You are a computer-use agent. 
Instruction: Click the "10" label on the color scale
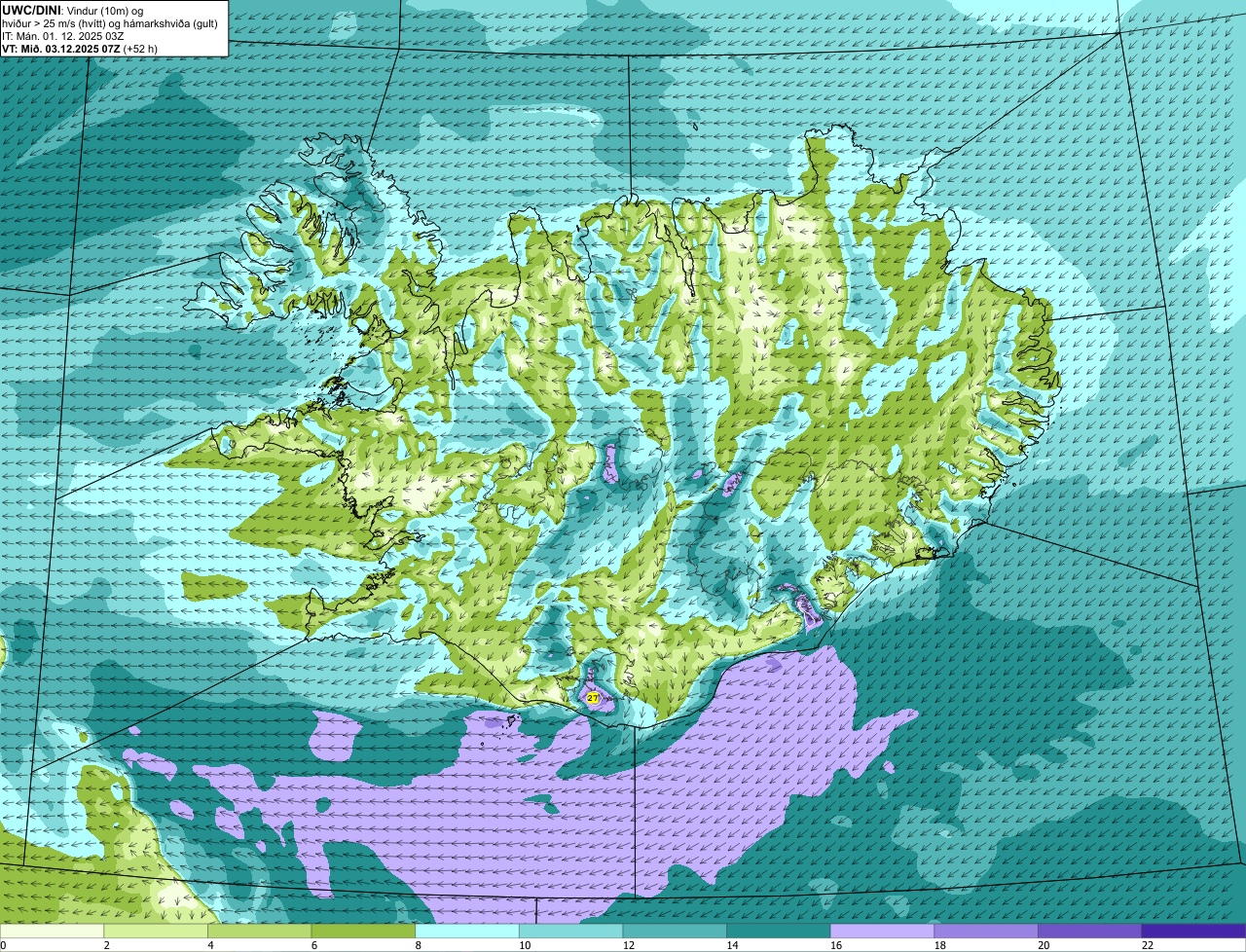tap(525, 945)
